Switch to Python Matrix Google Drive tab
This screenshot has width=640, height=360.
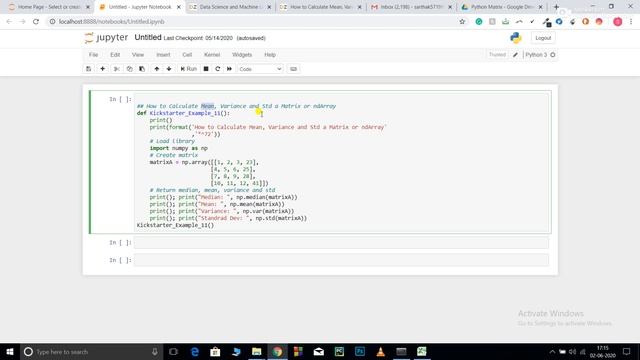pos(502,7)
